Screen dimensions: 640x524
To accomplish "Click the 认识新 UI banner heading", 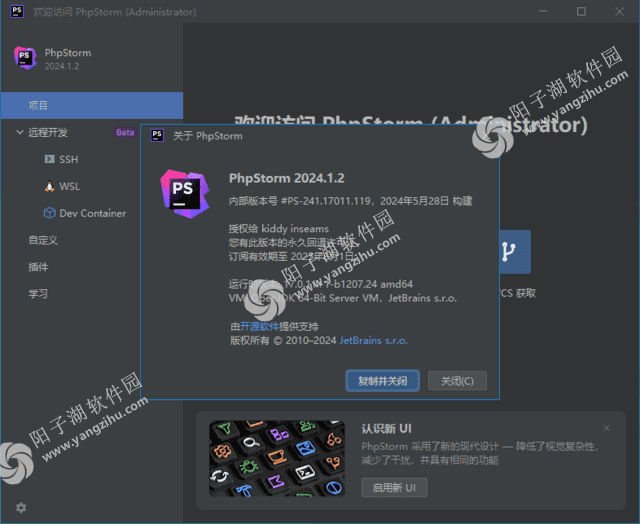I will pyautogui.click(x=386, y=429).
